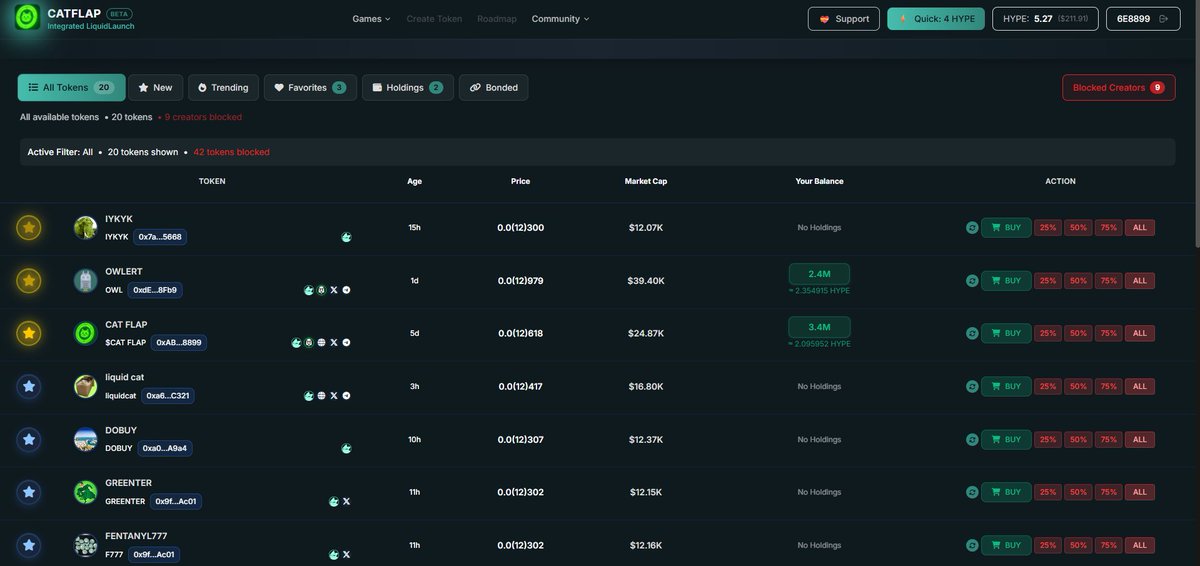Buy the DOBUY token

1006,439
